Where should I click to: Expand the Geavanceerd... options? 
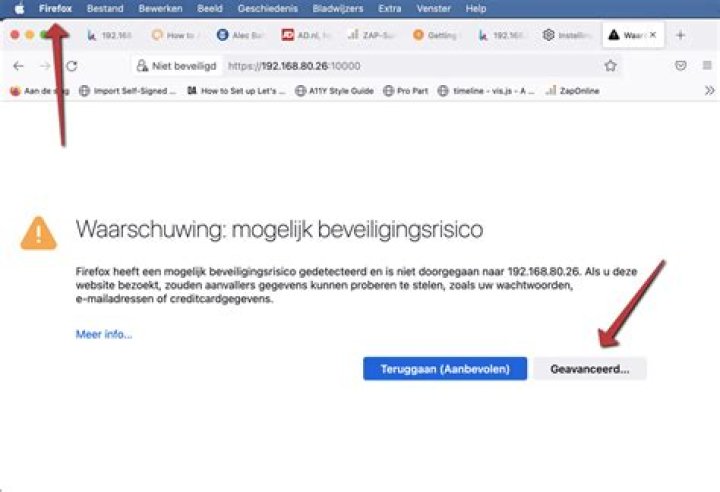click(589, 369)
